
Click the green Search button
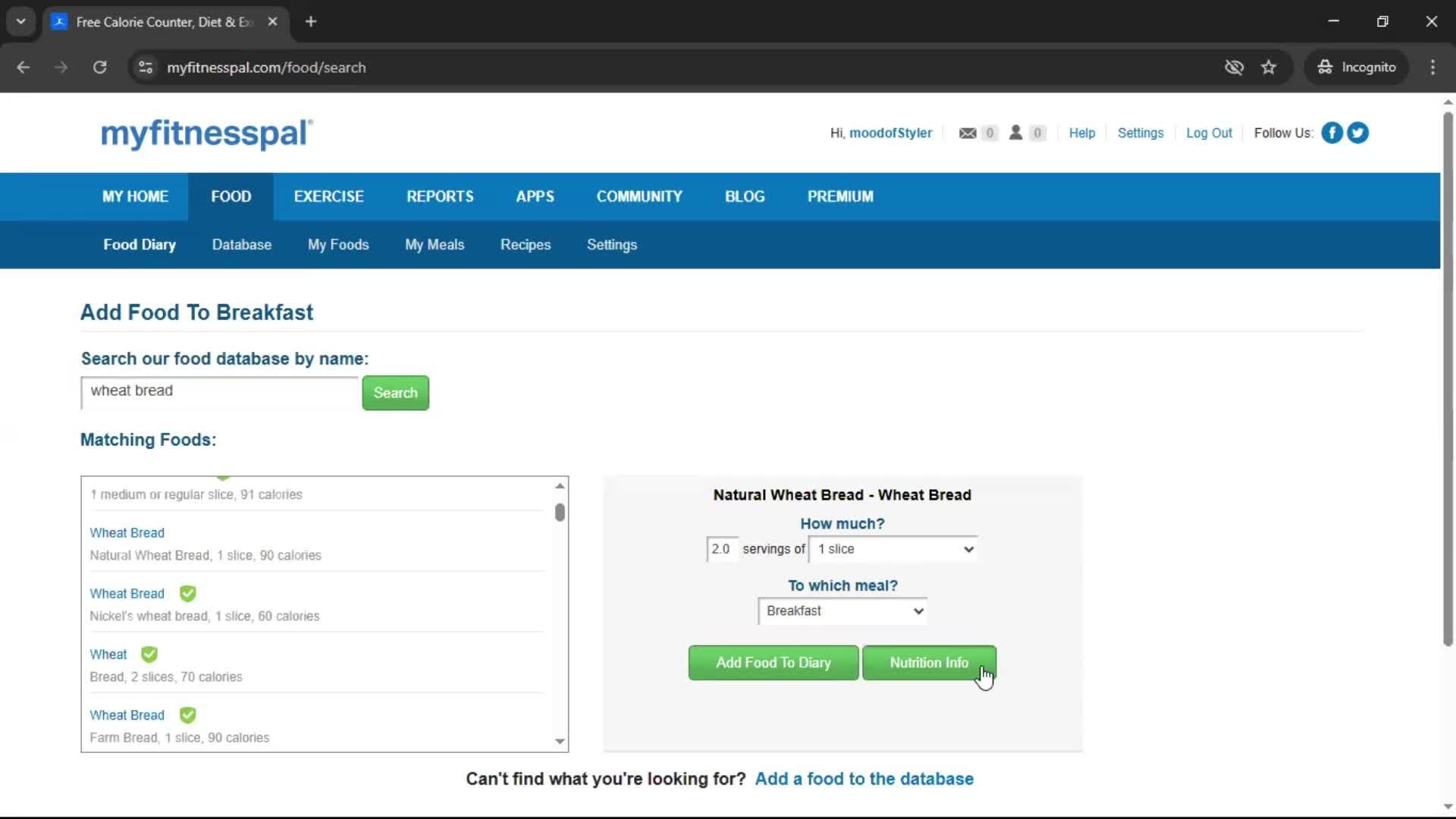tap(395, 393)
